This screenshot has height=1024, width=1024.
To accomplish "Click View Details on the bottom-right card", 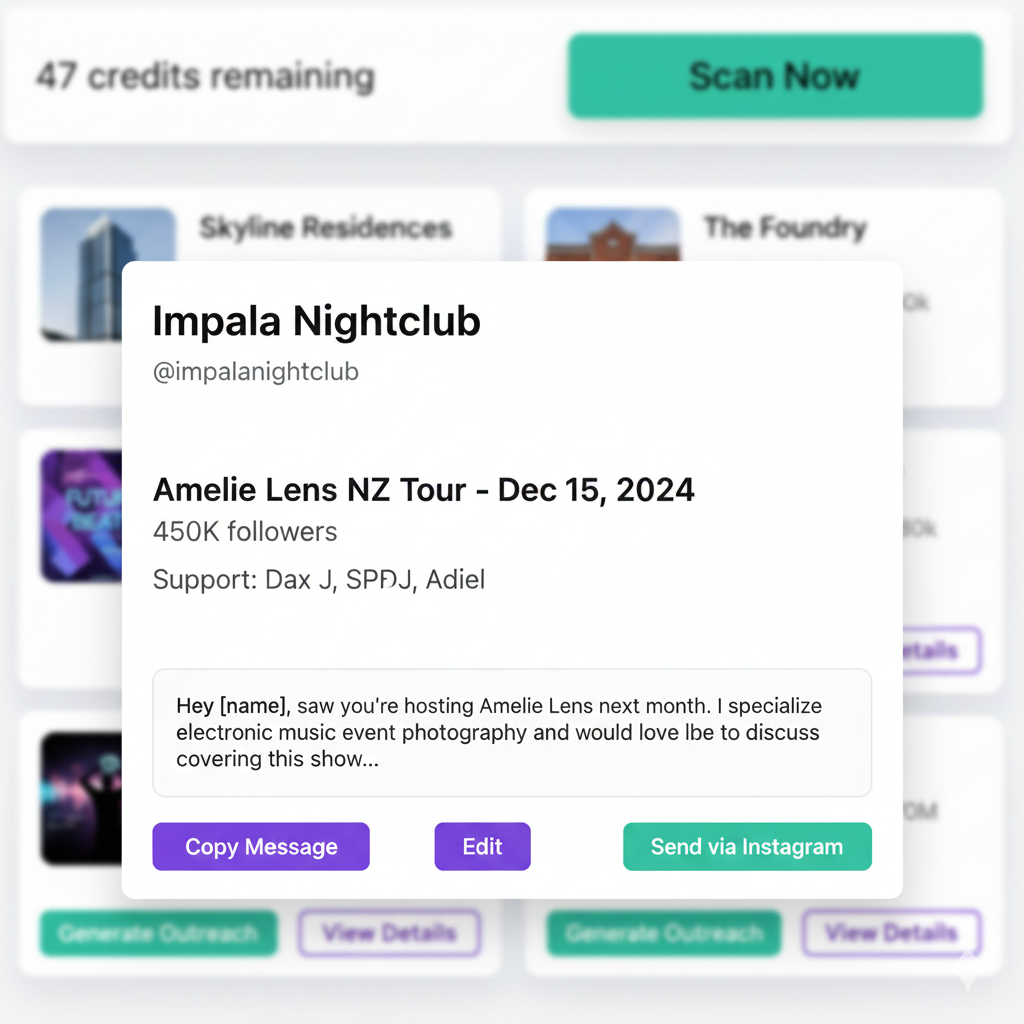I will (x=891, y=934).
